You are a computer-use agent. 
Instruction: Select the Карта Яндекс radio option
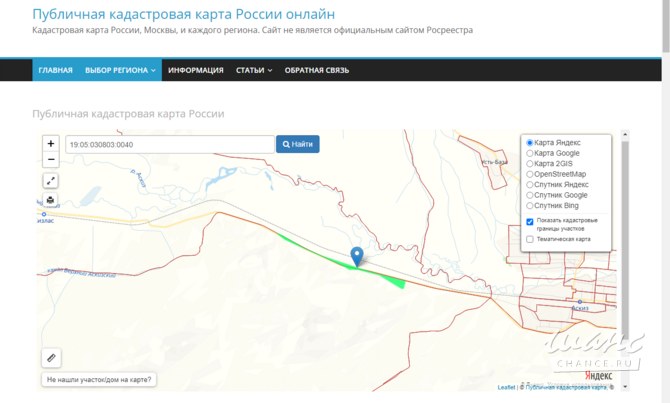pos(530,143)
